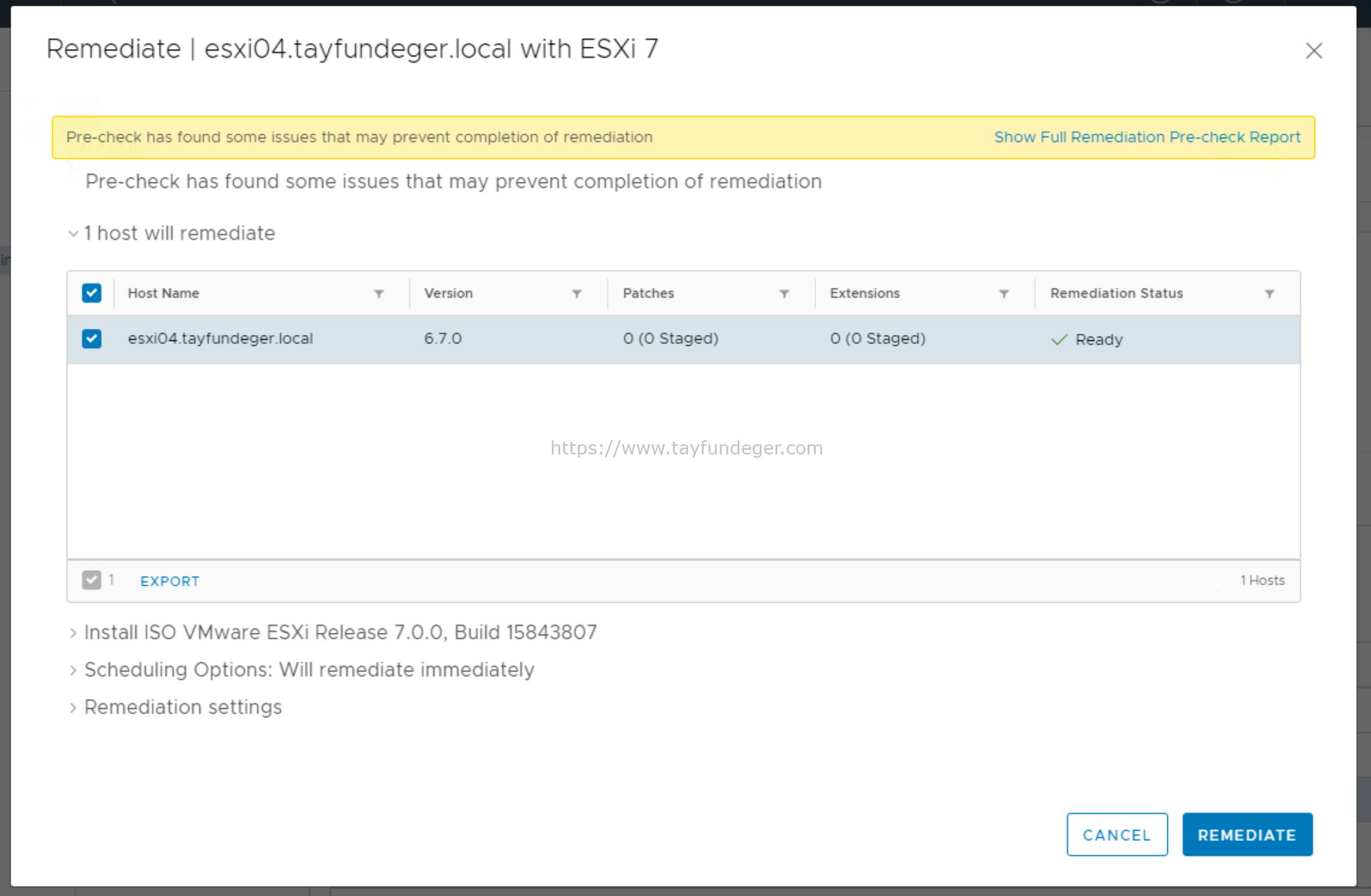Expand Remediation settings section
Screen dimensions: 1371x896
[74, 708]
